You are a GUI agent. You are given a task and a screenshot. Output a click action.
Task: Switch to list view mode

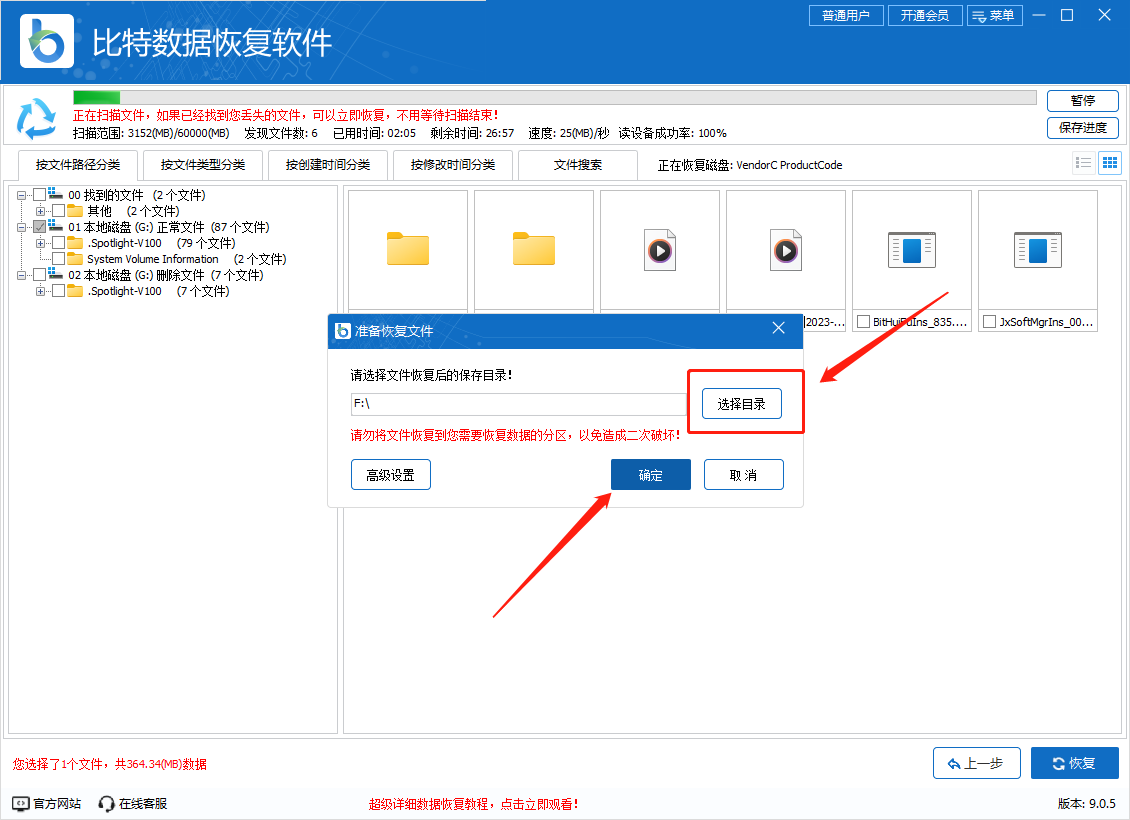point(1083,162)
